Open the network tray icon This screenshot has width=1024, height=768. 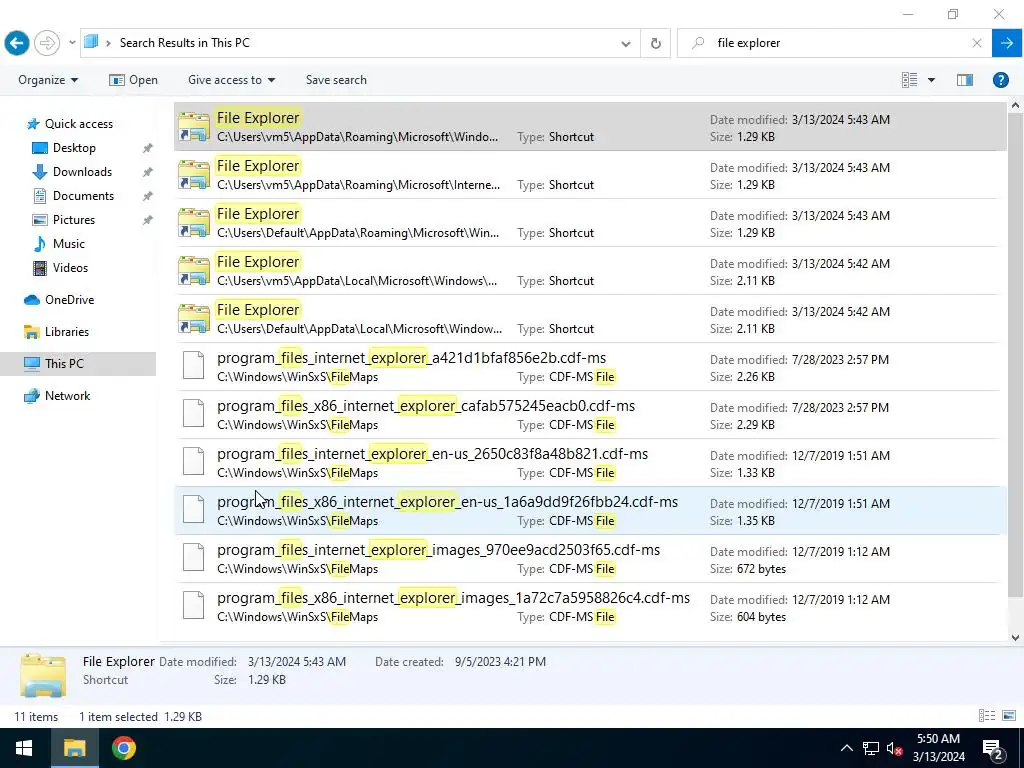click(871, 748)
